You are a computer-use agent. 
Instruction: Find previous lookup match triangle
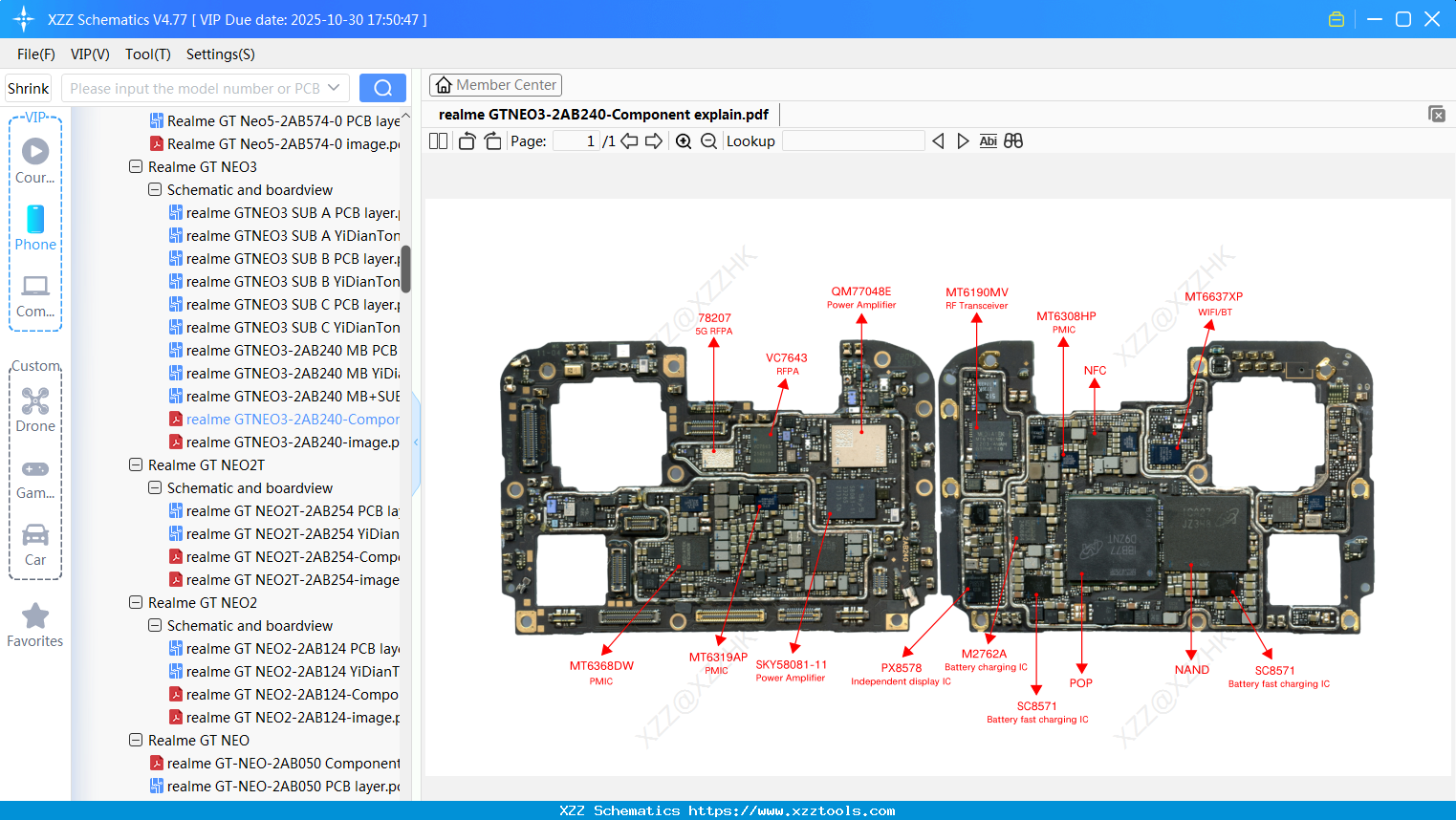coord(938,140)
